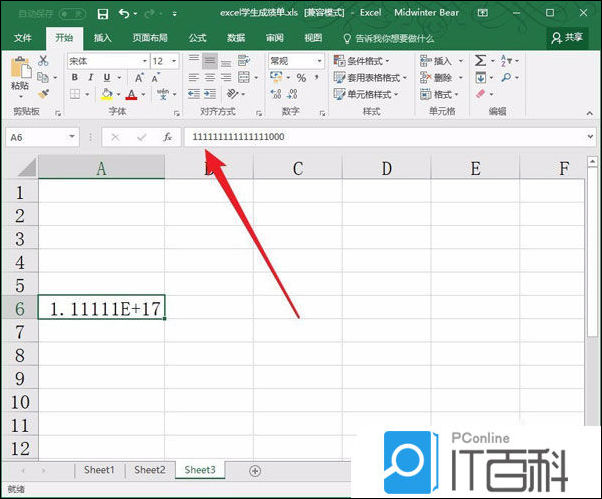The image size is (602, 499).
Task: Open the Conditional Formatting dropdown
Action: (x=361, y=61)
